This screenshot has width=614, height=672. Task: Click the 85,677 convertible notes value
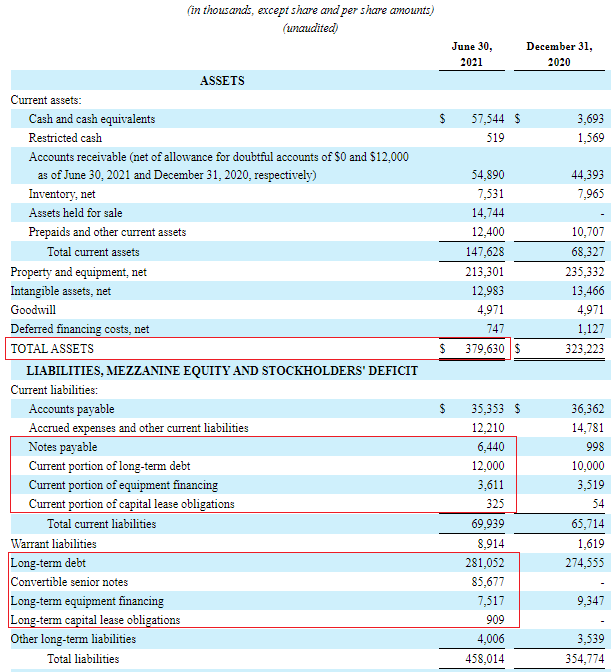pyautogui.click(x=488, y=582)
